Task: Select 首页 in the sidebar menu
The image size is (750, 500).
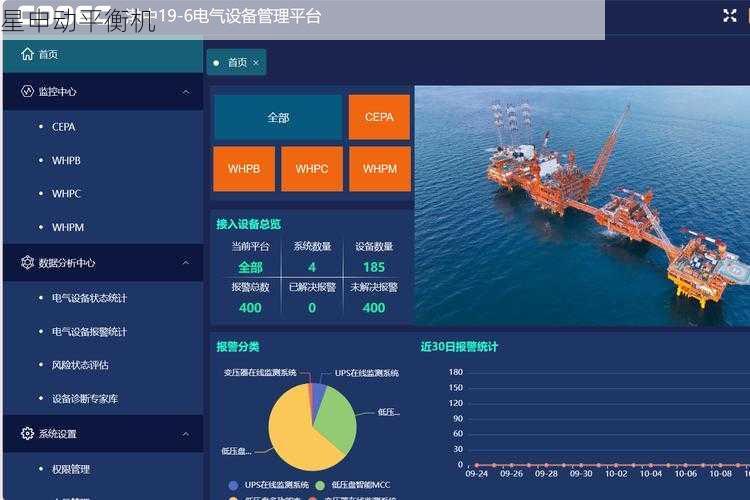Action: coord(103,55)
